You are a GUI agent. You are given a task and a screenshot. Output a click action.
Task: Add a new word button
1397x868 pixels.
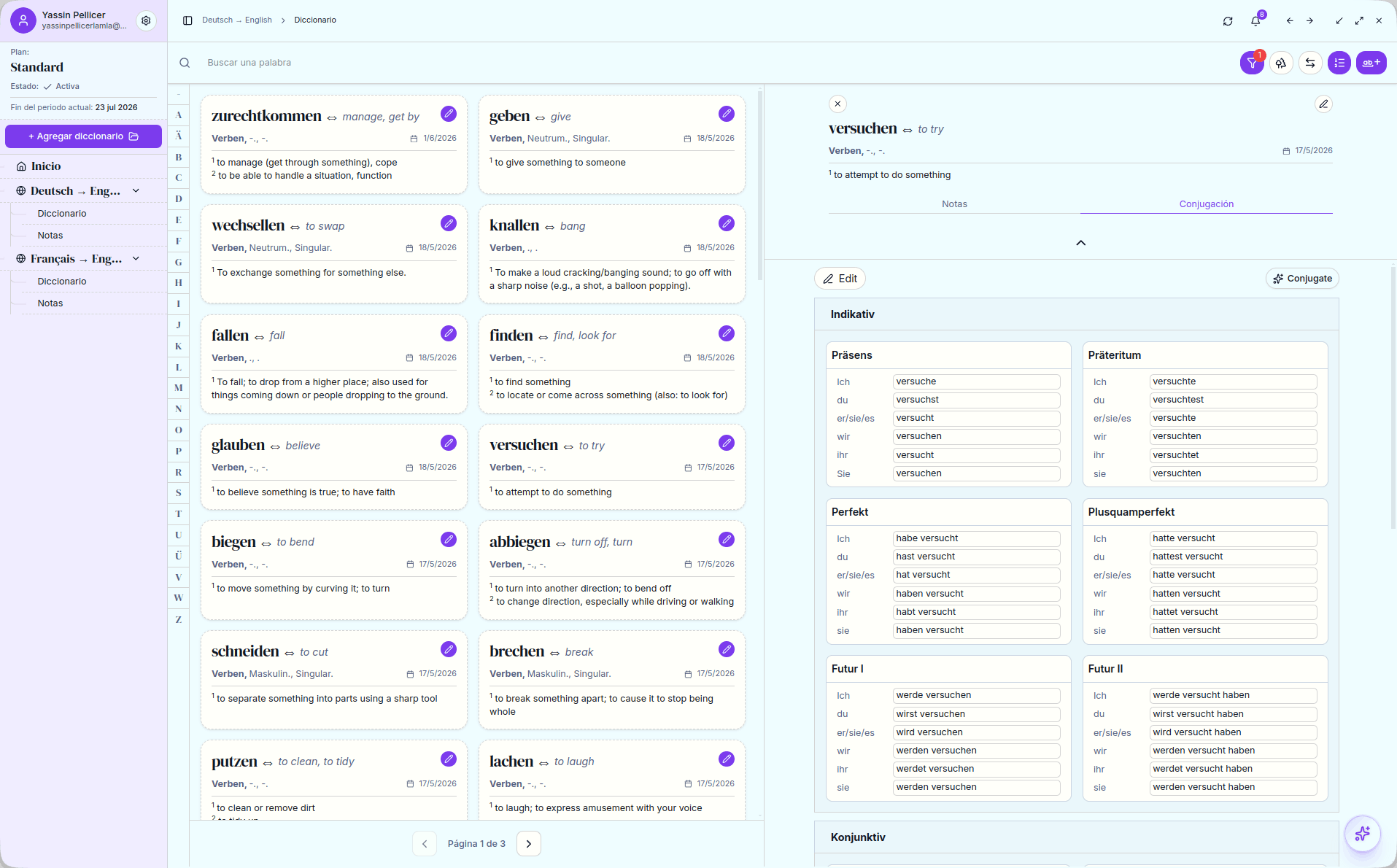[1371, 63]
